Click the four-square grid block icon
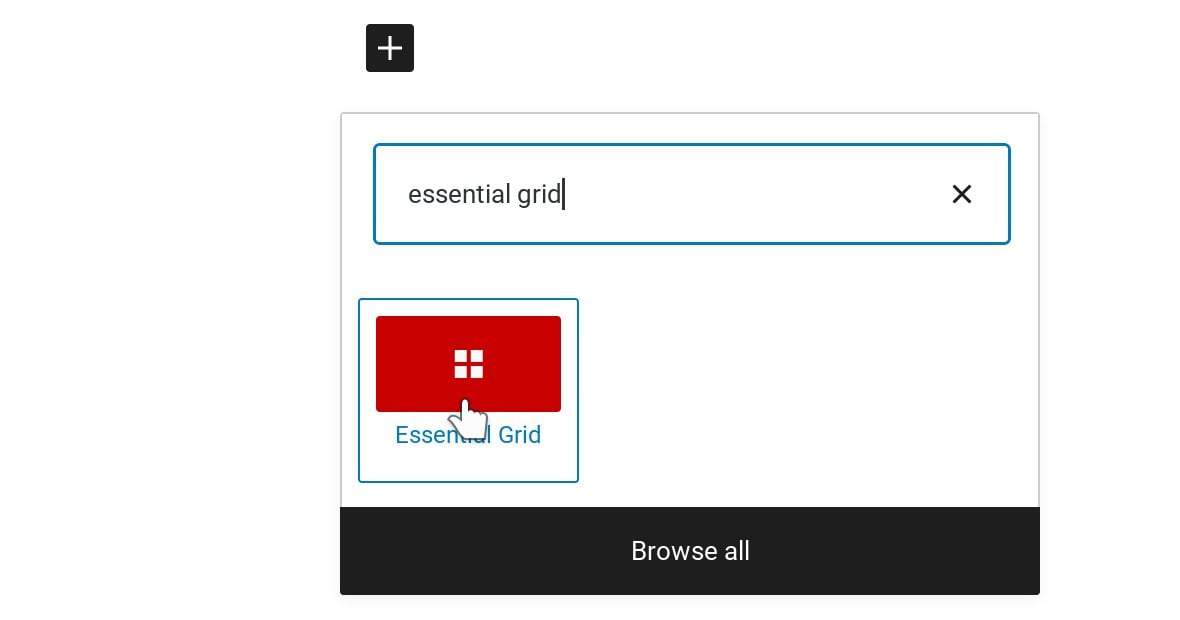Image resolution: width=1180 pixels, height=620 pixels. 468,364
